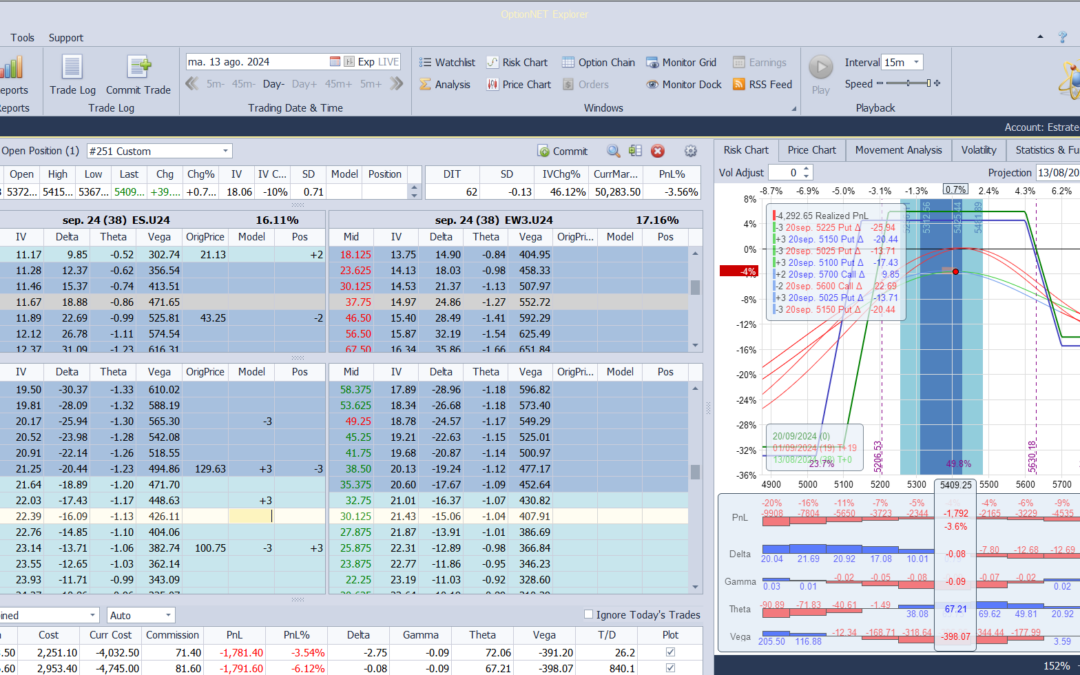Increase the Vol Adjust stepper value
This screenshot has width=1080, height=675.
(x=807, y=169)
